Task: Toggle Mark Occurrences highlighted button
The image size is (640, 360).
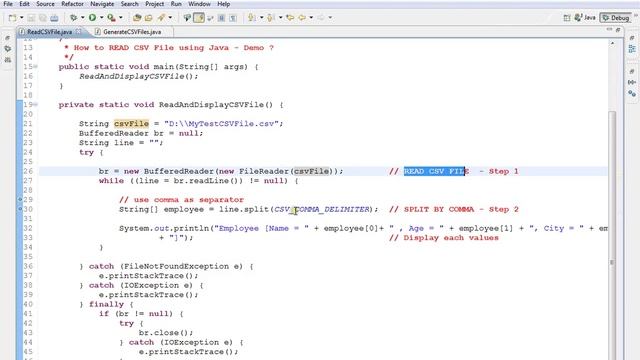Action: click(199, 18)
